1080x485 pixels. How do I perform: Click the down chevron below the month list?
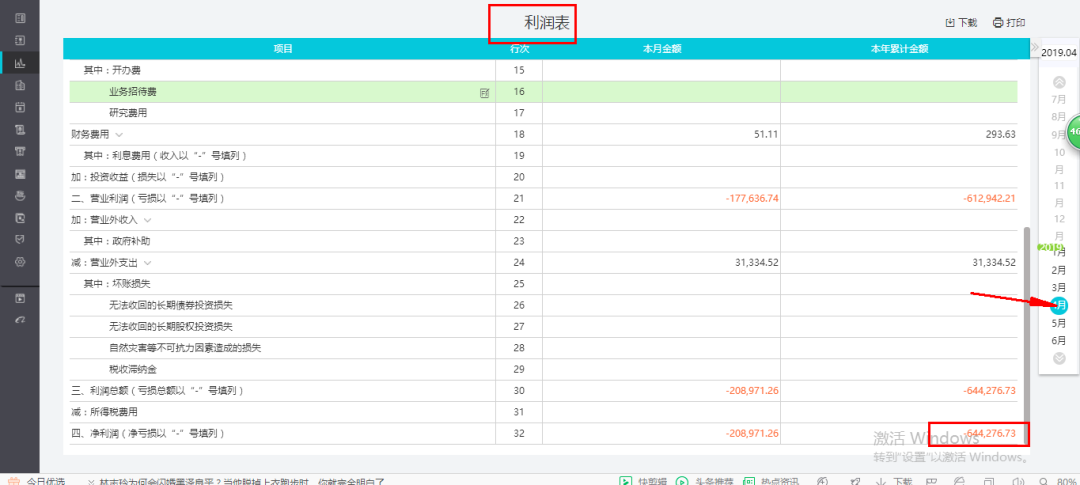coord(1059,358)
